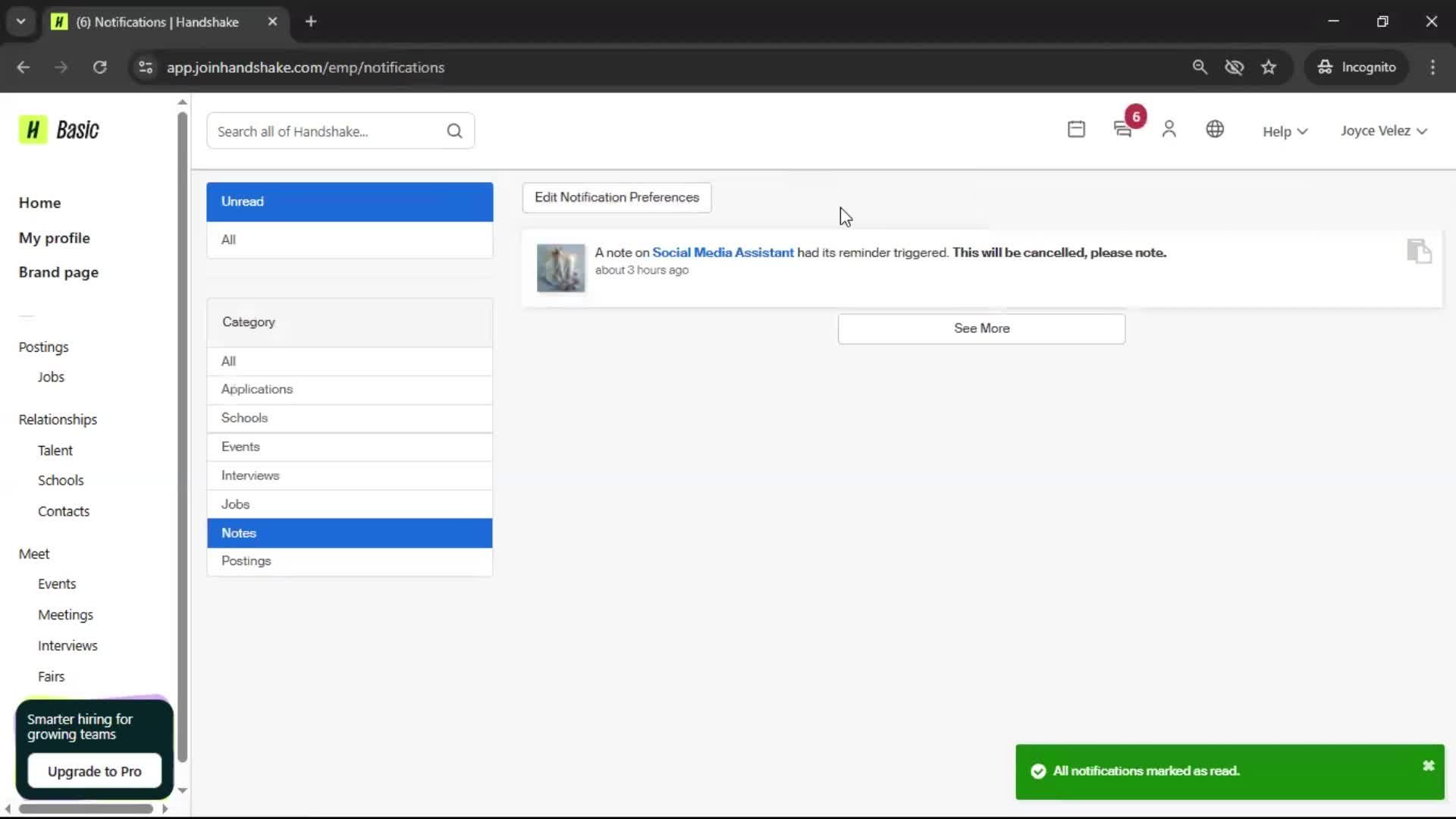Open a new browser tab with plus icon

tap(311, 22)
